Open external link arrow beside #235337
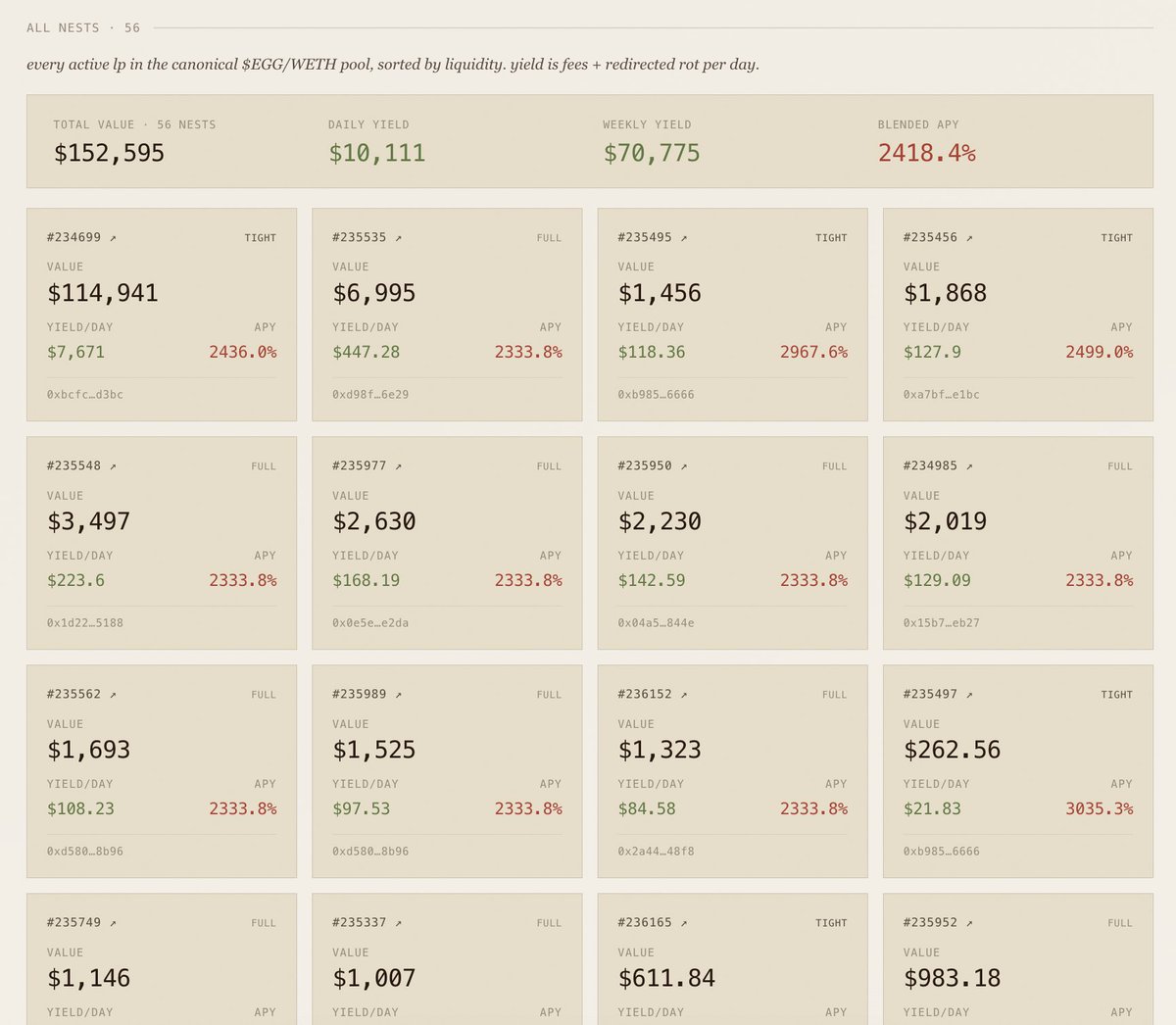1176x1025 pixels. coord(398,923)
